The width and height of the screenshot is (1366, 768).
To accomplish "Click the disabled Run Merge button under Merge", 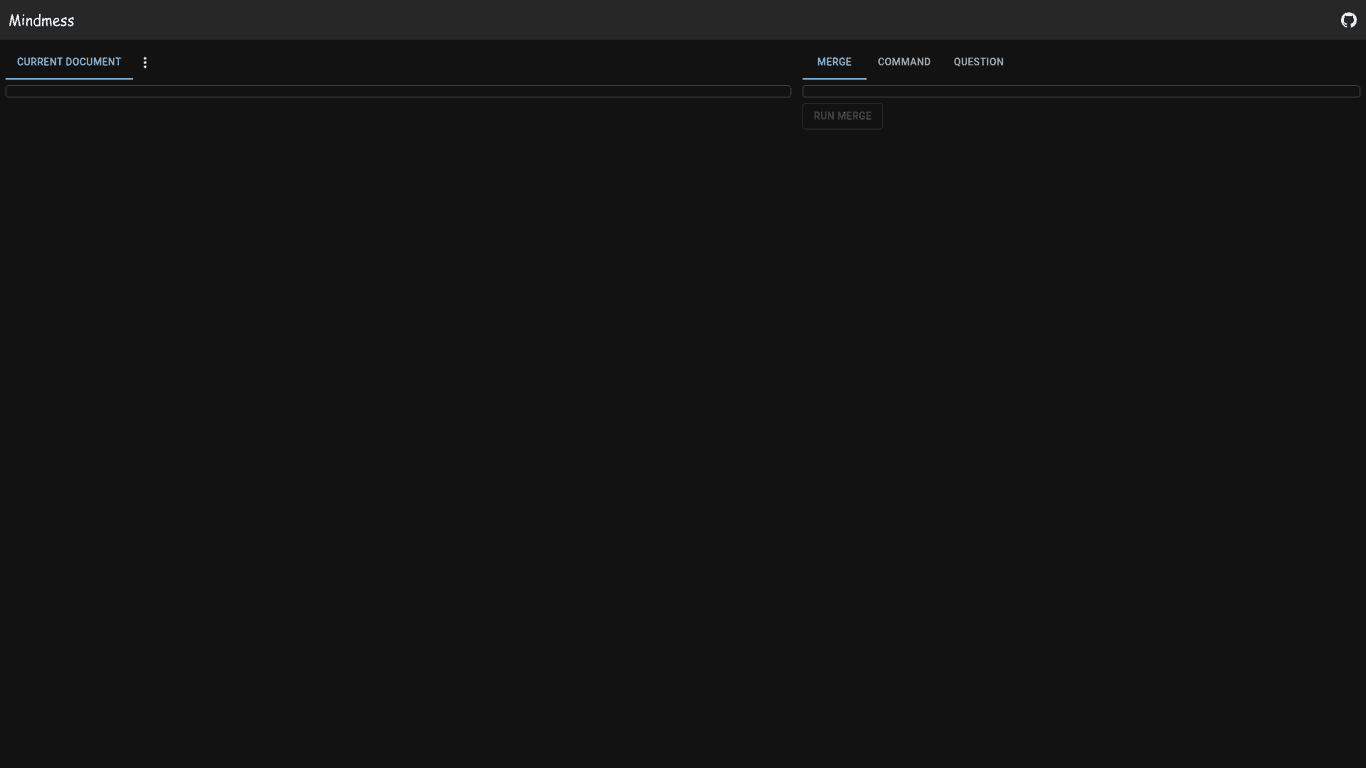I will [842, 116].
